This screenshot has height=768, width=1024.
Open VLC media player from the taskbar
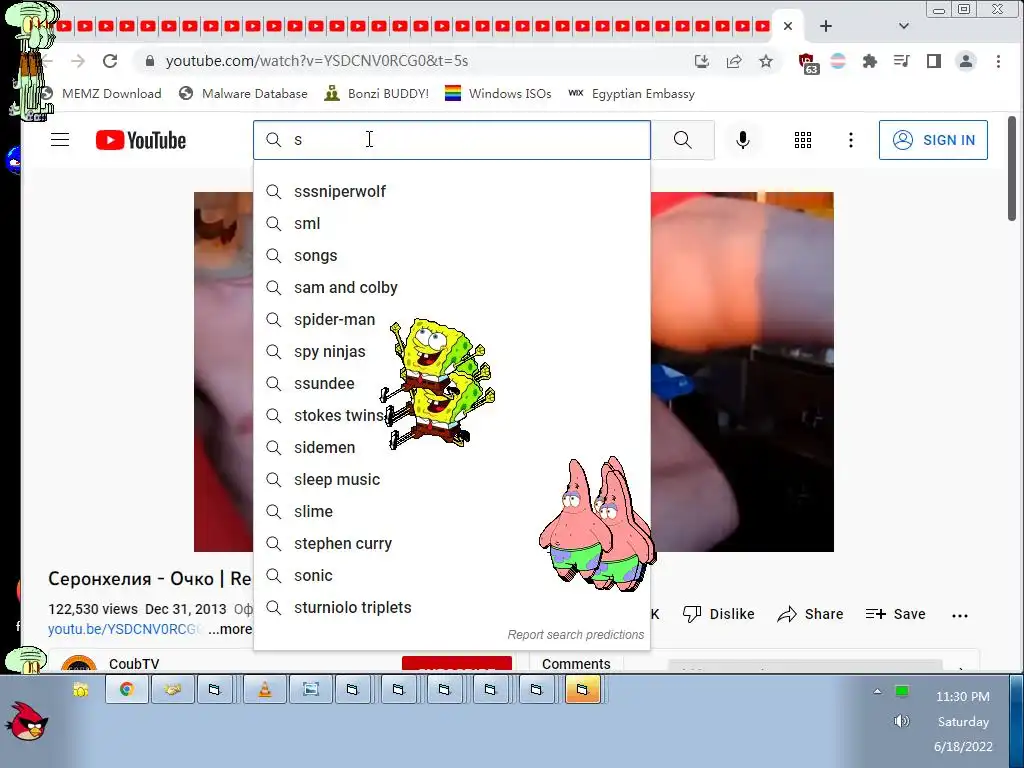[264, 689]
